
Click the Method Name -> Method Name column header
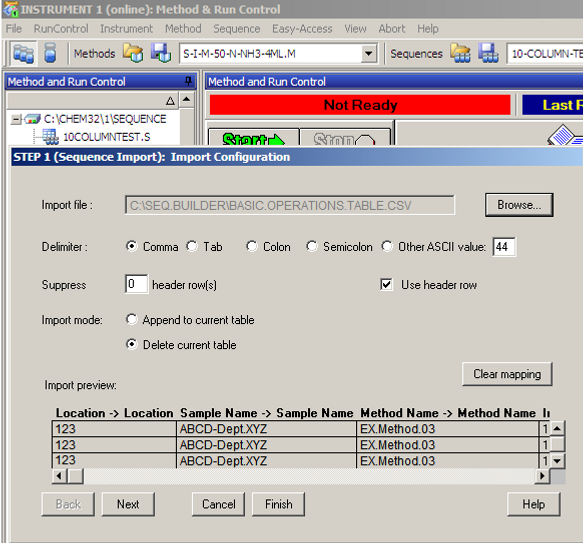coord(448,413)
